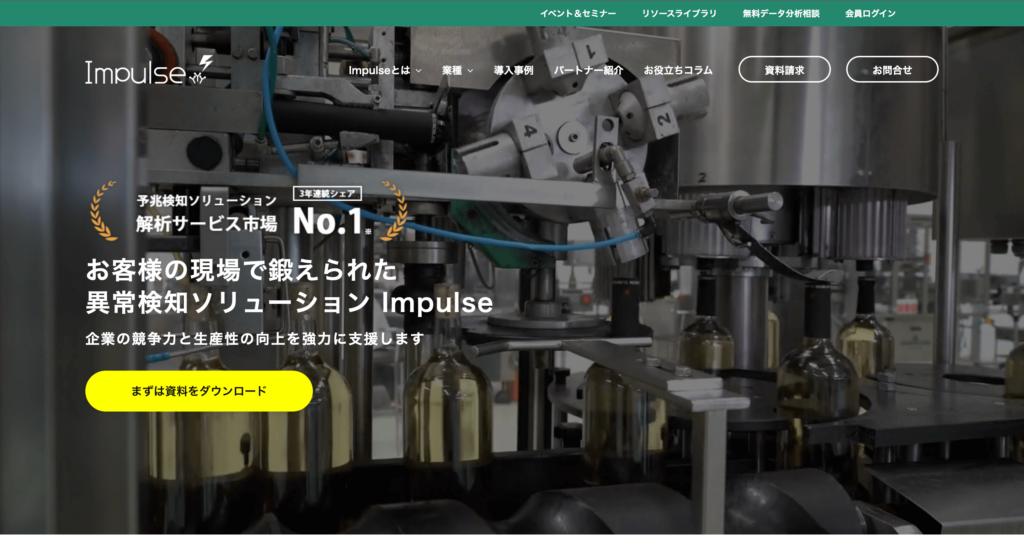Open the お役立ちコラム menu item
Image resolution: width=1024 pixels, height=558 pixels.
click(678, 70)
